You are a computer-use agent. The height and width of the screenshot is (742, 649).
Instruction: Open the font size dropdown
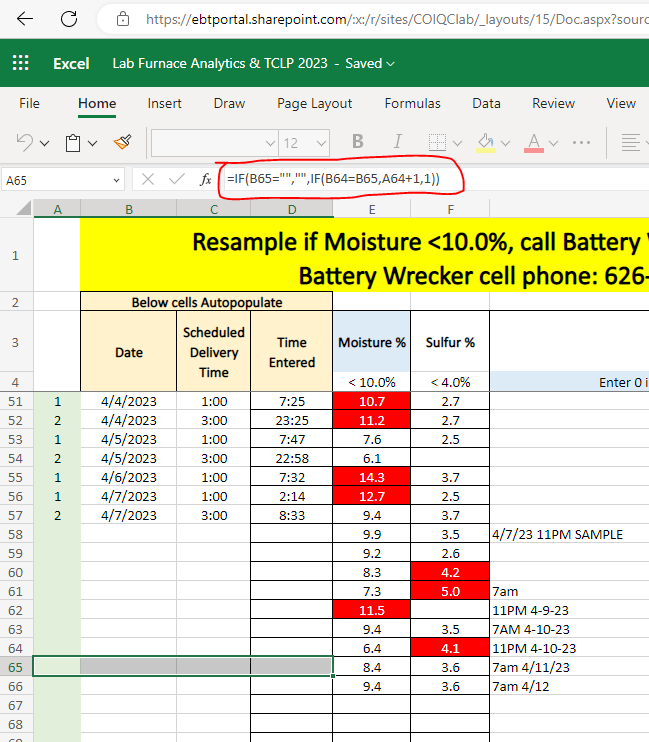coord(321,143)
